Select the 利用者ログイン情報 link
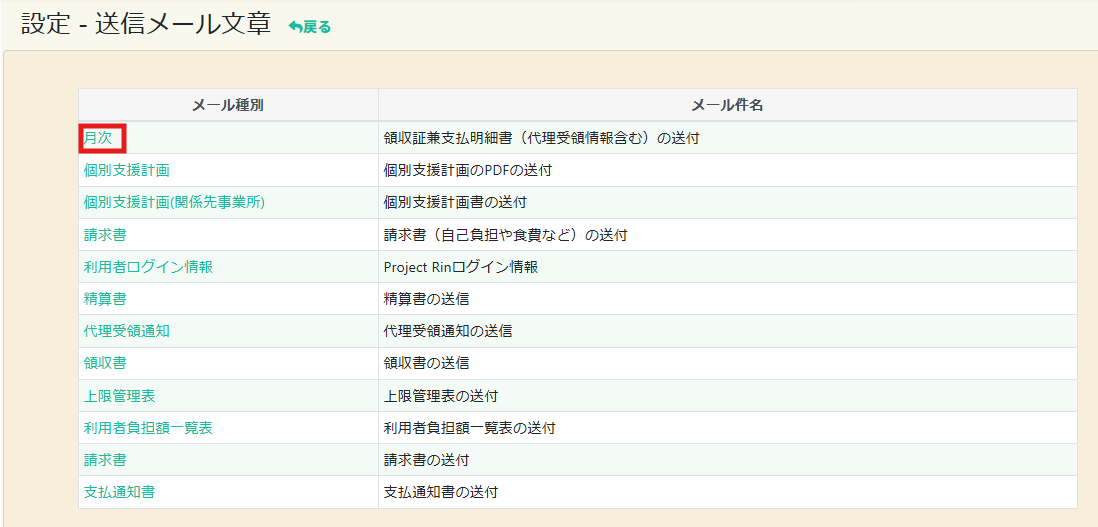Screen dimensions: 1098x527 [148, 267]
